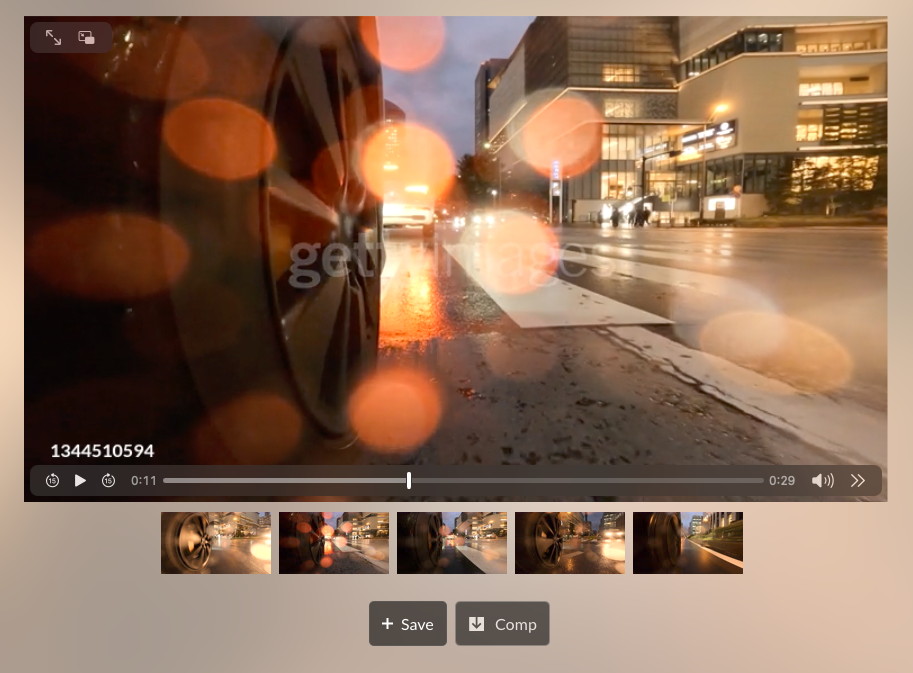913x673 pixels.
Task: Click the 0:29 duration label
Action: click(782, 481)
